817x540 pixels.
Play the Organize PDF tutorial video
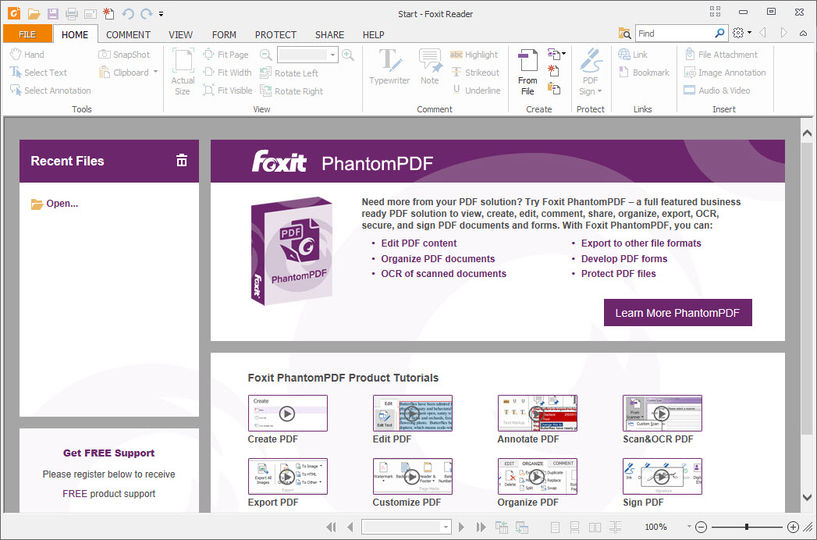pyautogui.click(x=537, y=476)
